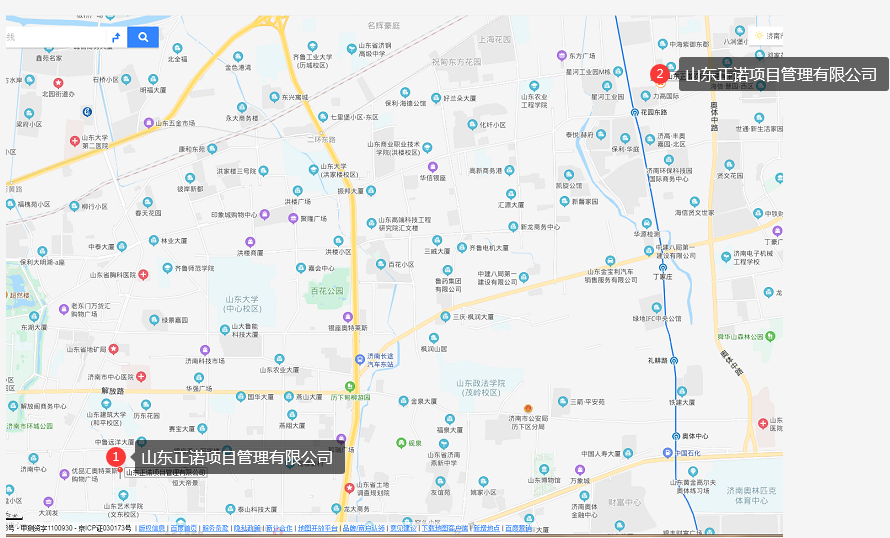890x538 pixels.
Task: Open route directions via the arrow icon
Action: pyautogui.click(x=116, y=37)
